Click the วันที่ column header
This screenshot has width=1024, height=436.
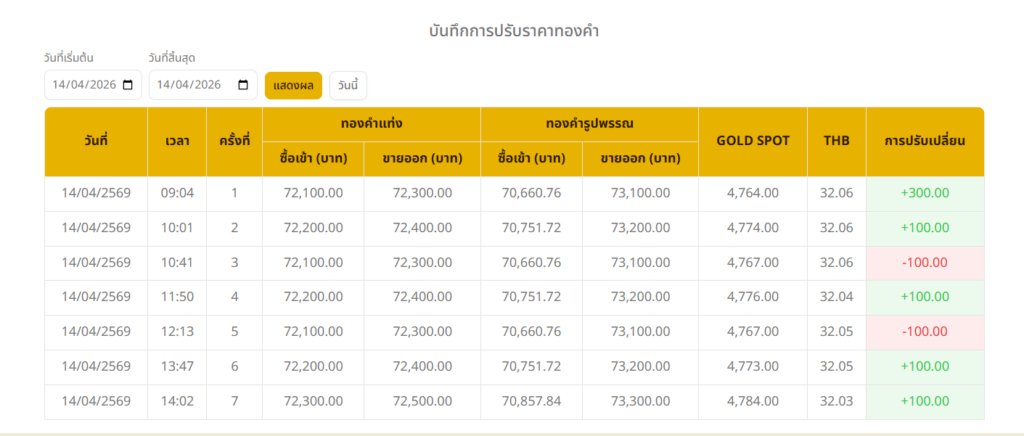pos(96,141)
